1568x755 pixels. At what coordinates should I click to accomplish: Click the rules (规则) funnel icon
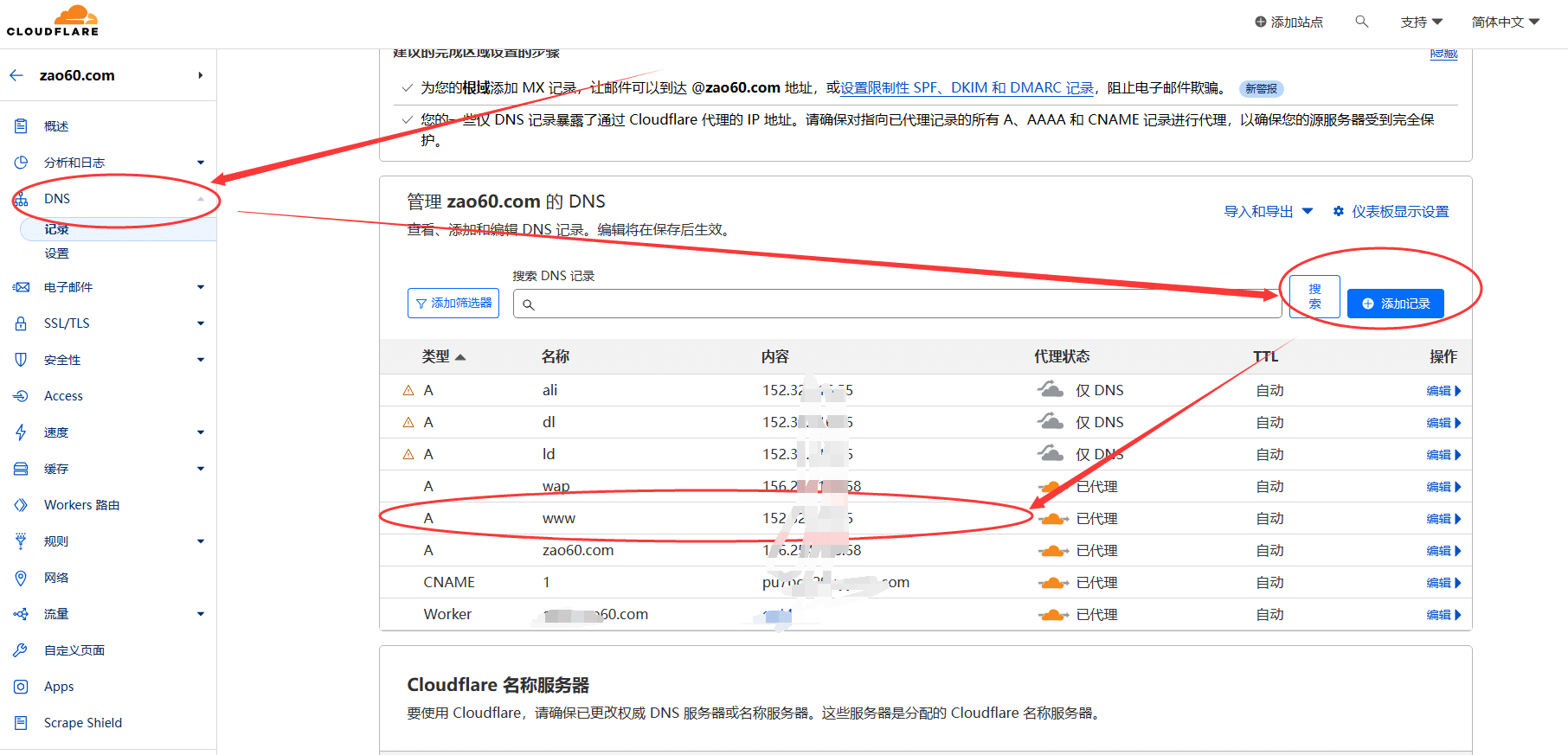point(21,541)
